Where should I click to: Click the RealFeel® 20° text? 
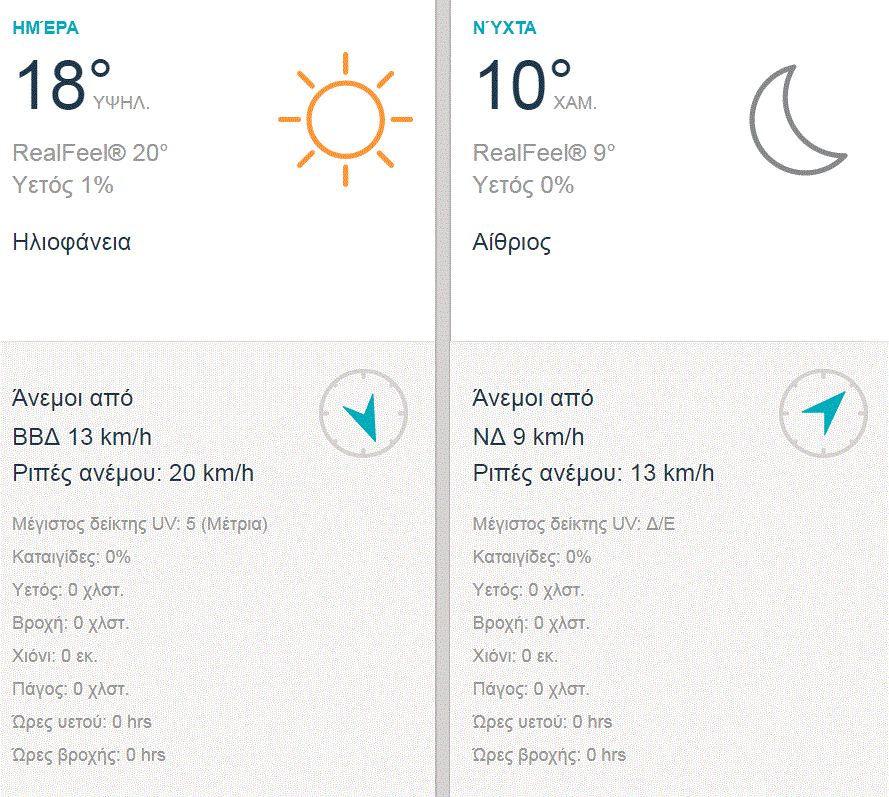tap(90, 153)
